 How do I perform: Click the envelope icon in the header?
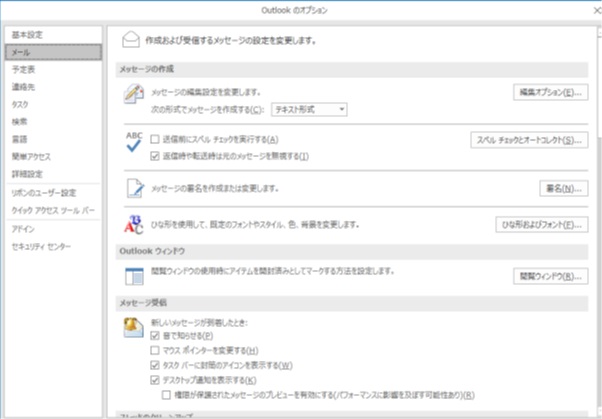[x=130, y=40]
